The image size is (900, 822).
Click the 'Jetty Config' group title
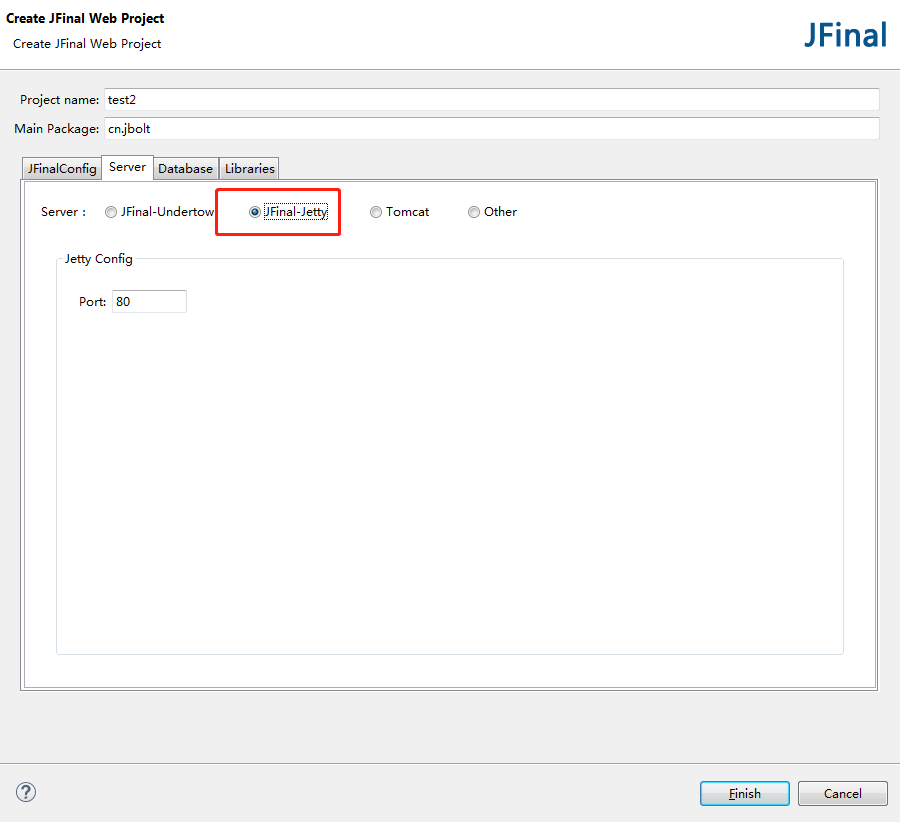tap(99, 259)
